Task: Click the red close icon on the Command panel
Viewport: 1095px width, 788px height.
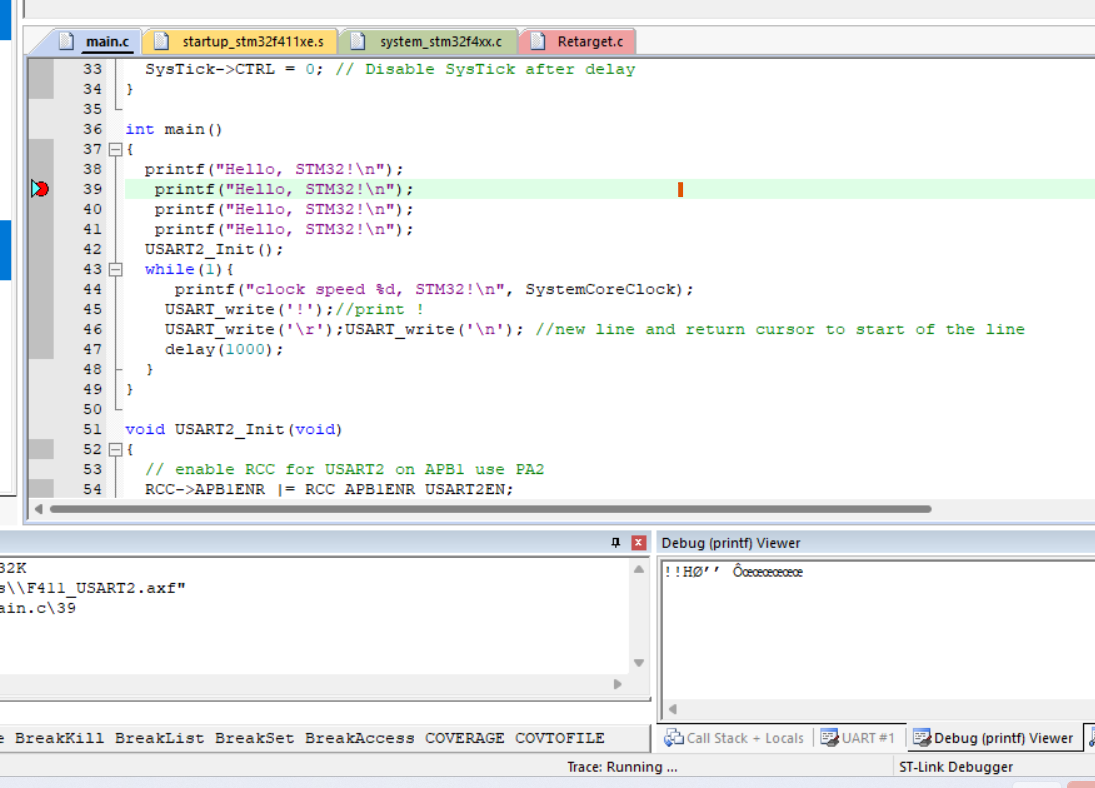Action: click(638, 542)
